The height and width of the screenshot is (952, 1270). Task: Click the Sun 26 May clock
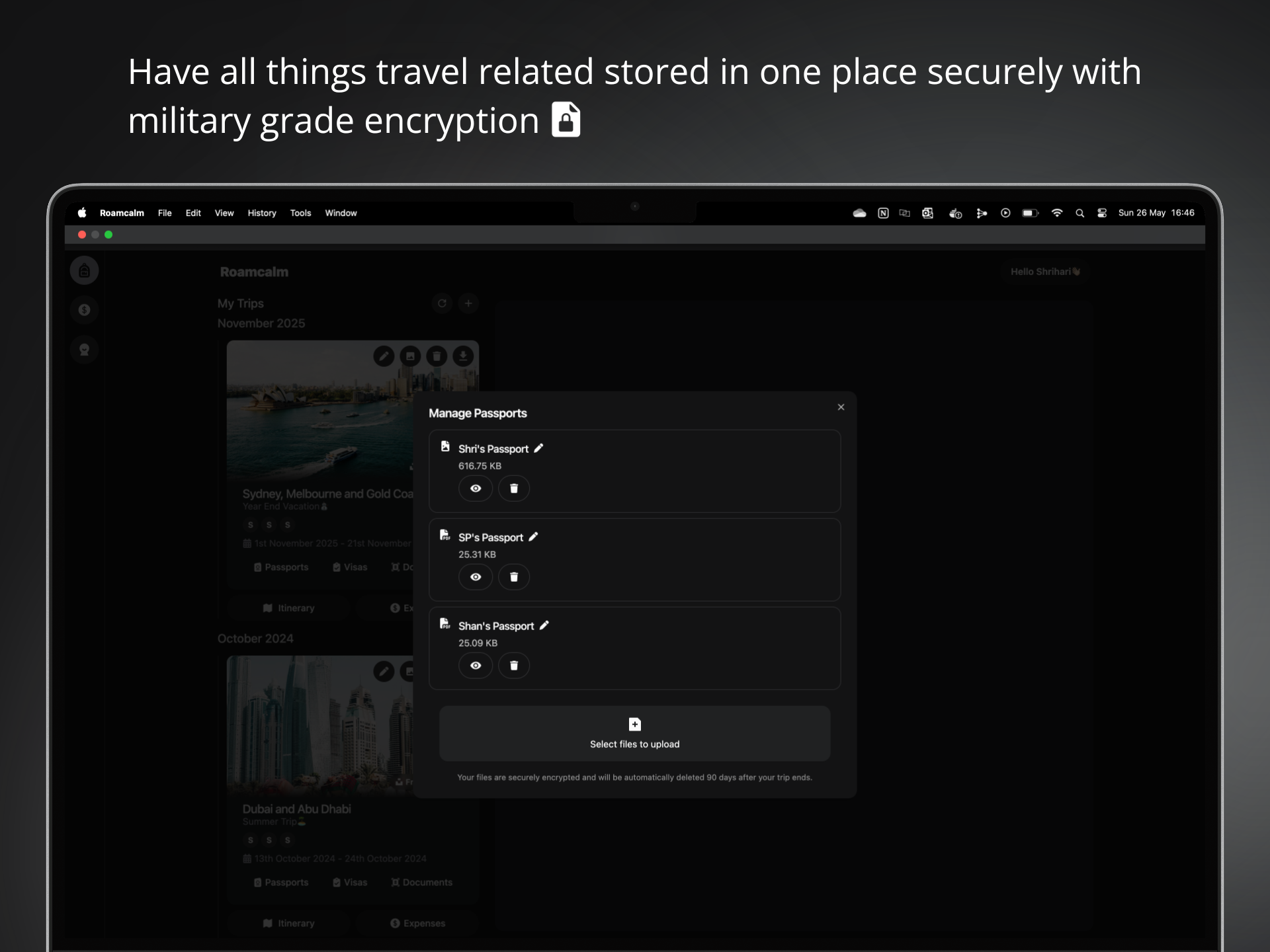point(1156,213)
